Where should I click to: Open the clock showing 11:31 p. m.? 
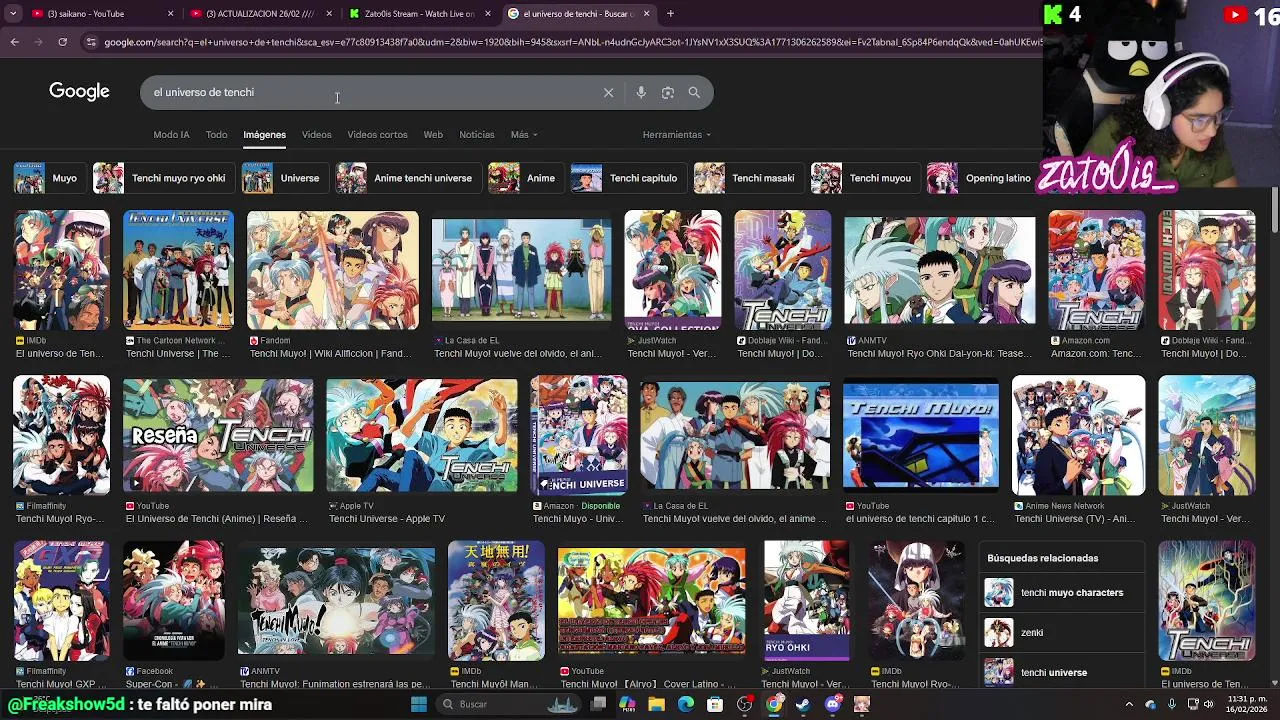[x=1249, y=704]
